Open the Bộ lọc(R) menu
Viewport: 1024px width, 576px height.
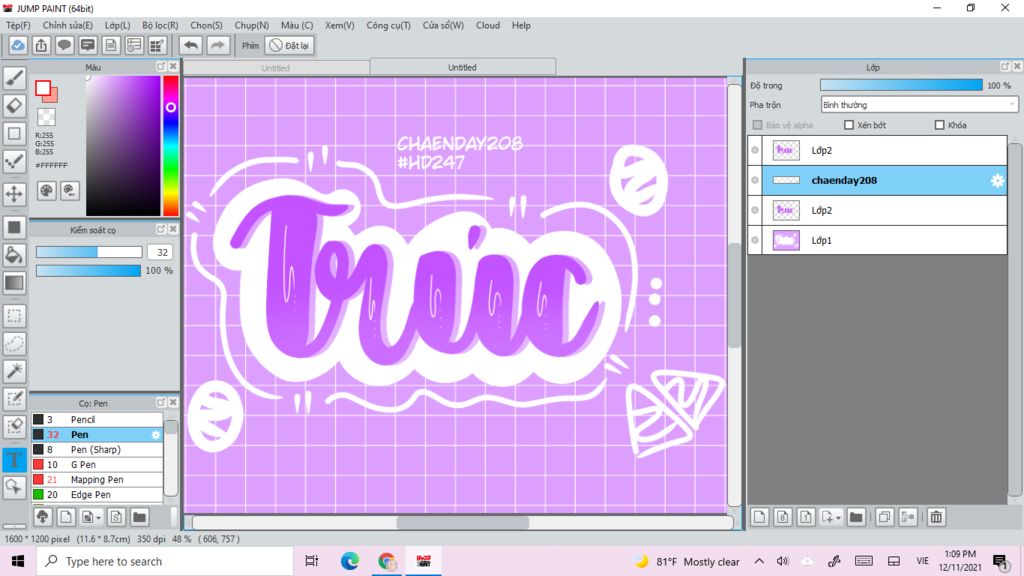160,25
